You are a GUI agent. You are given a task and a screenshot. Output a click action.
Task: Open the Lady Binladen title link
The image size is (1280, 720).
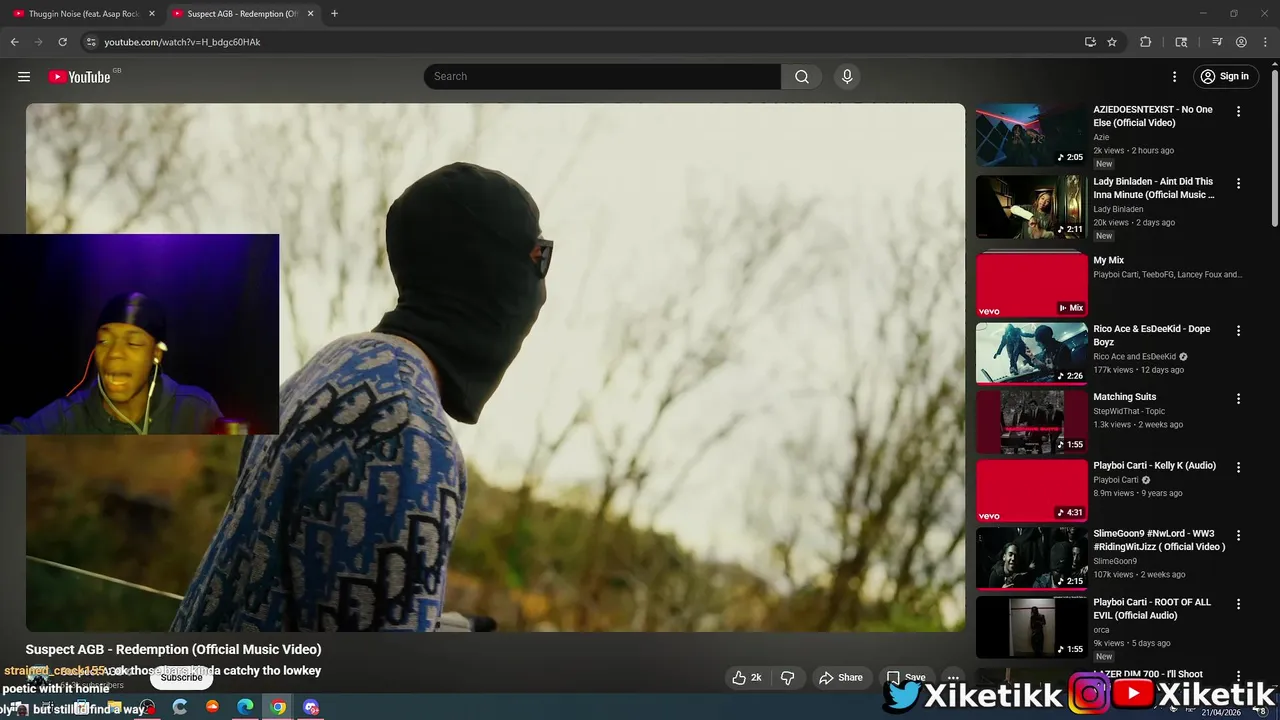[1154, 188]
